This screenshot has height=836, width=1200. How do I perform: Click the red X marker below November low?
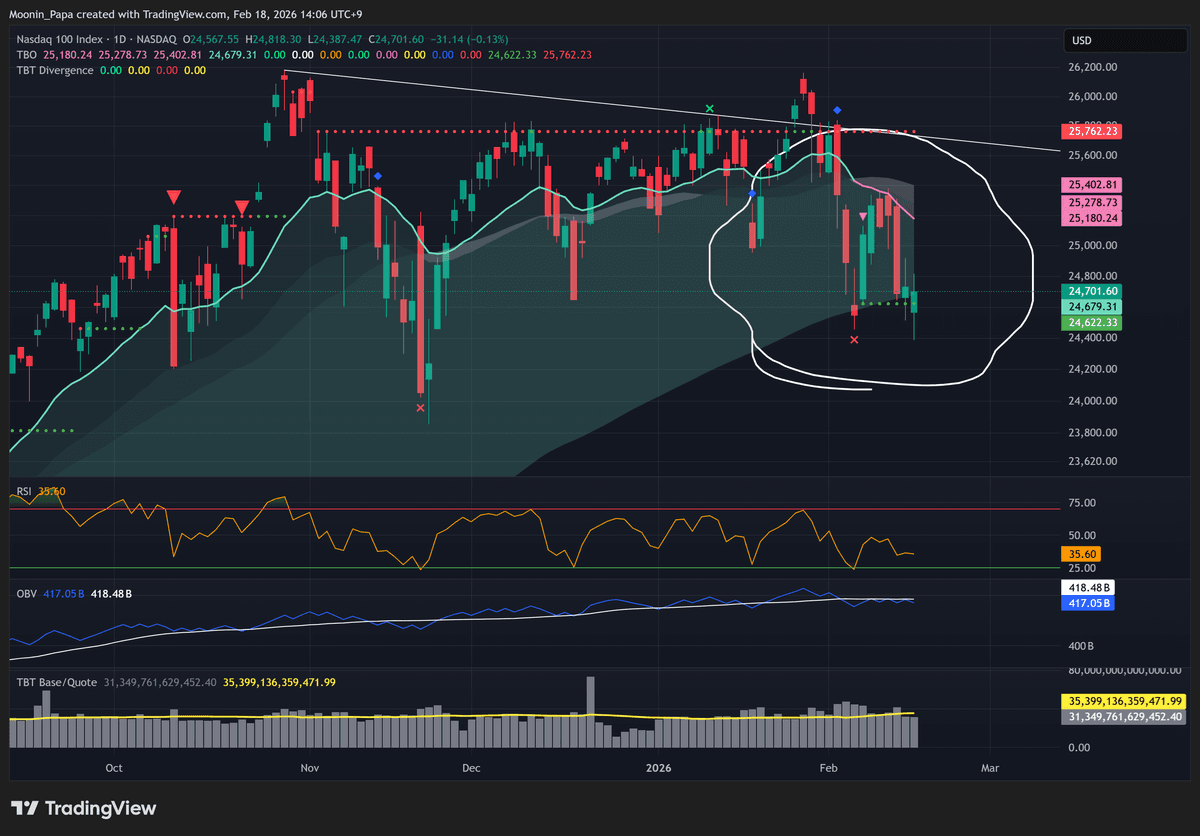(x=420, y=408)
